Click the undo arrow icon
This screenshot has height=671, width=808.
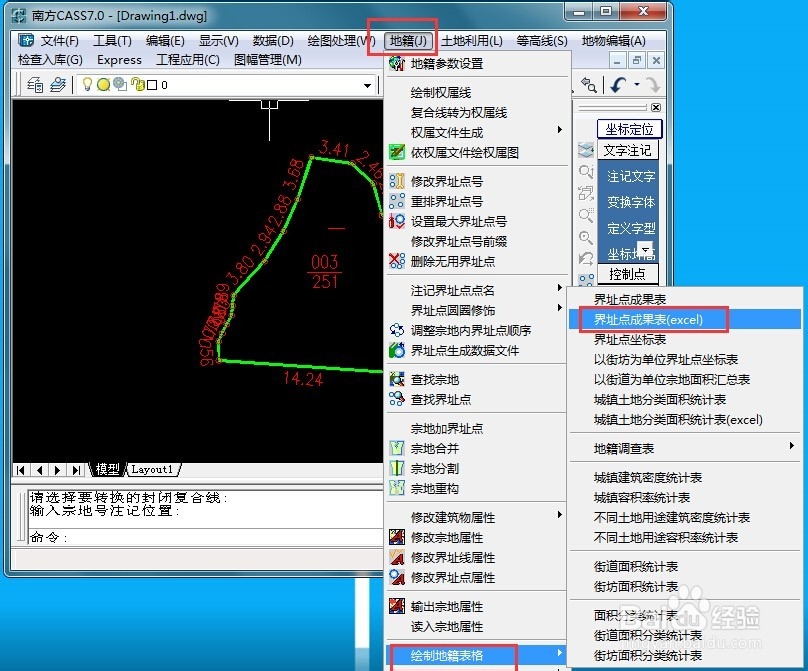(618, 85)
